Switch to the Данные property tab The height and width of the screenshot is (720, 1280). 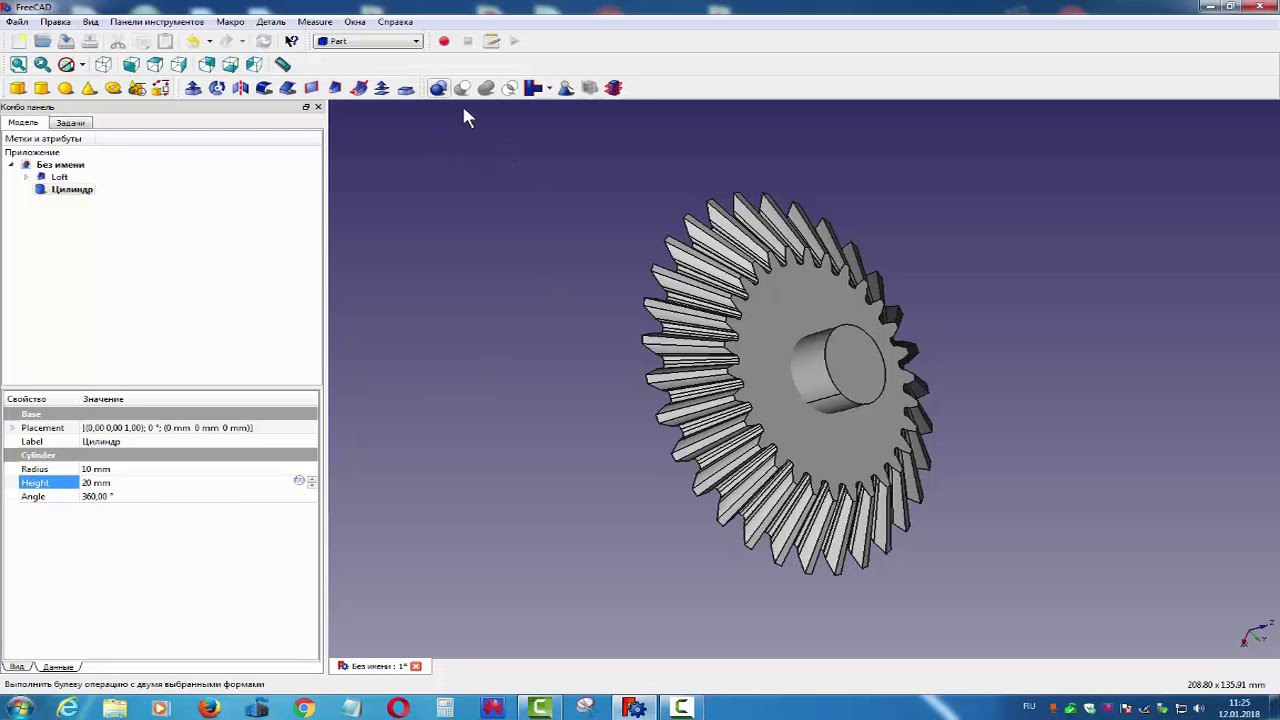[x=58, y=667]
